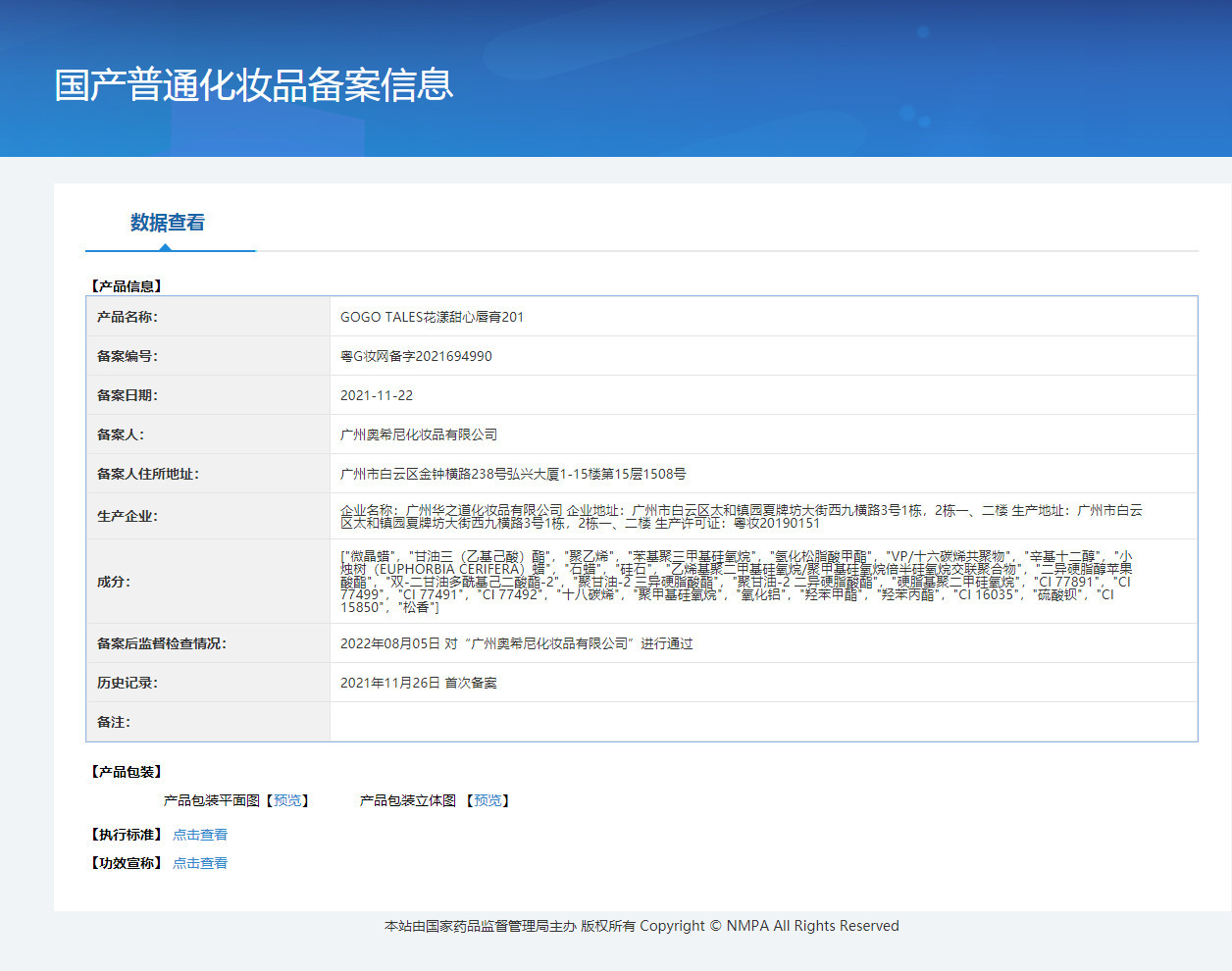Viewport: 1232px width, 971px height.
Task: Open 预览 link for 产品包装平面图
Action: point(287,800)
